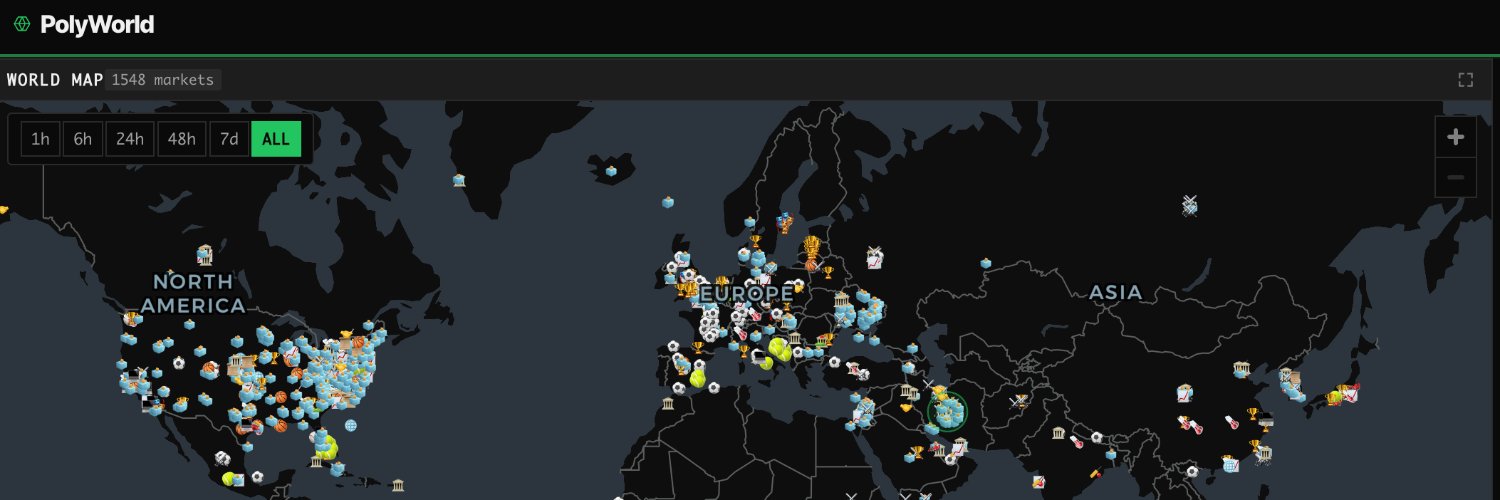Click the NORTH AMERICA map label
This screenshot has width=1500, height=500.
coord(193,293)
